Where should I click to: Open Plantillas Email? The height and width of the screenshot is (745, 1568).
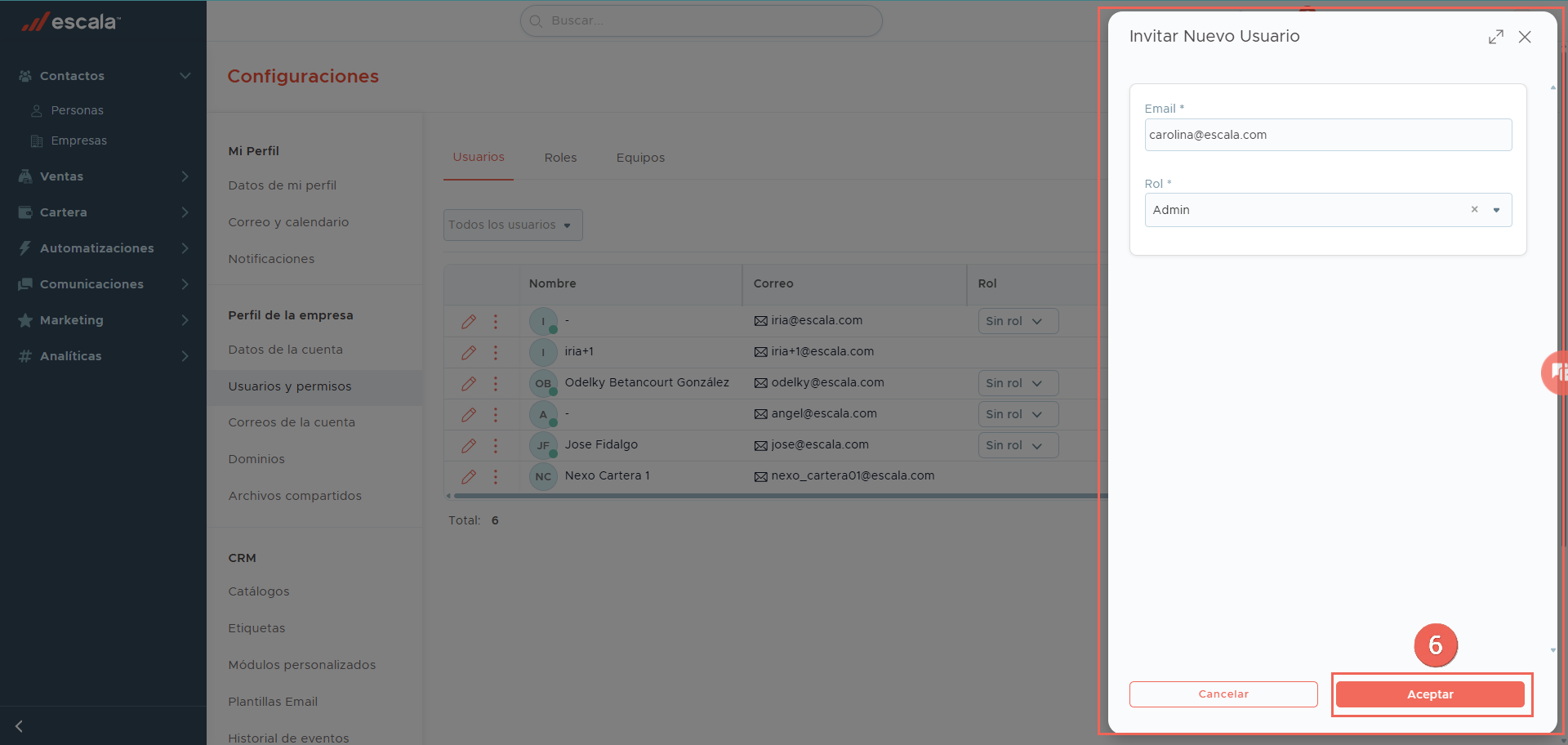(273, 702)
